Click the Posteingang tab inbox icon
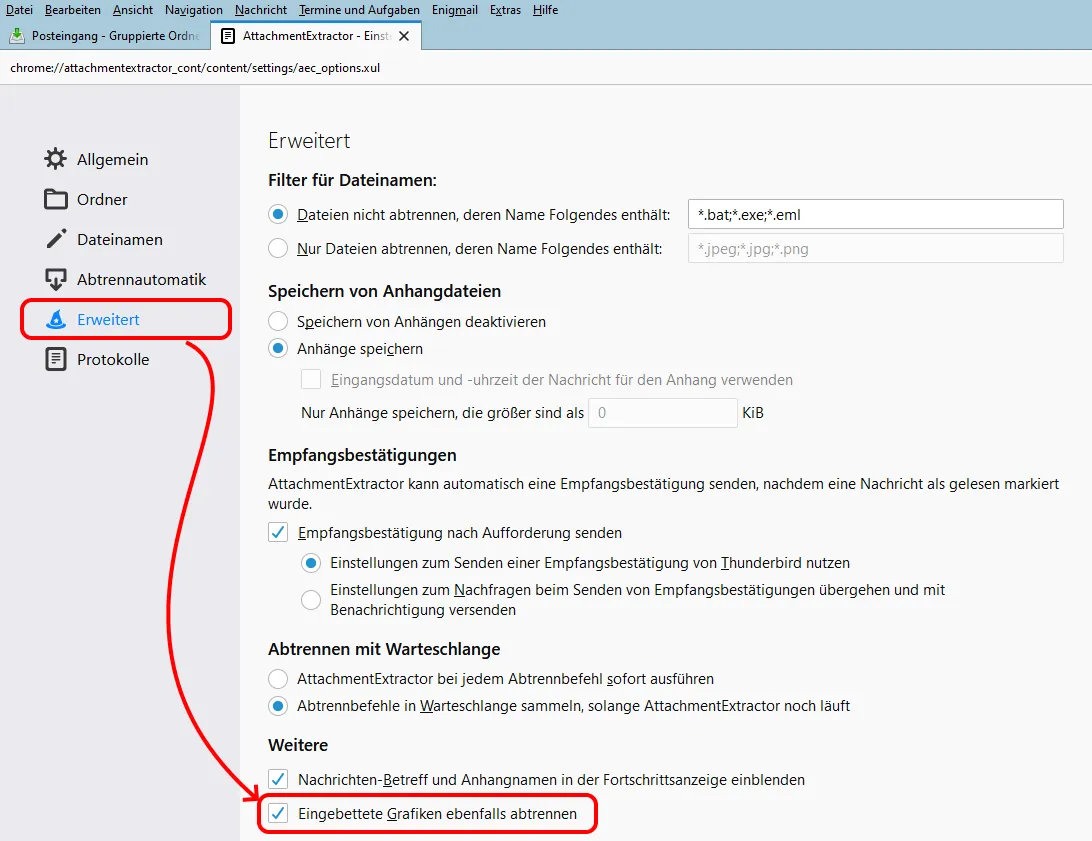Screen dimensions: 1092x841 point(17,35)
